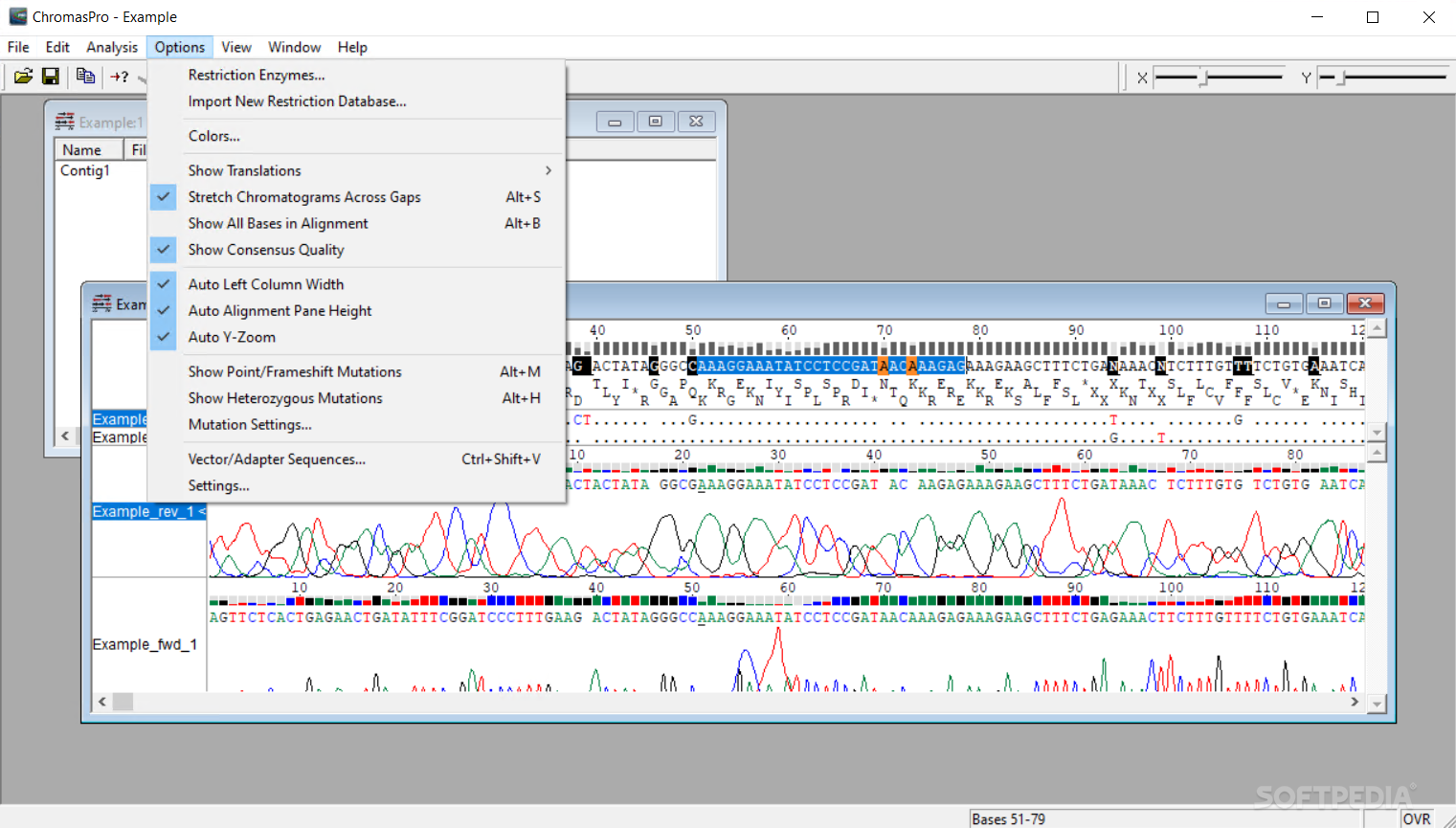The width and height of the screenshot is (1456, 828).
Task: Uncheck Show Consensus Quality
Action: click(x=356, y=250)
